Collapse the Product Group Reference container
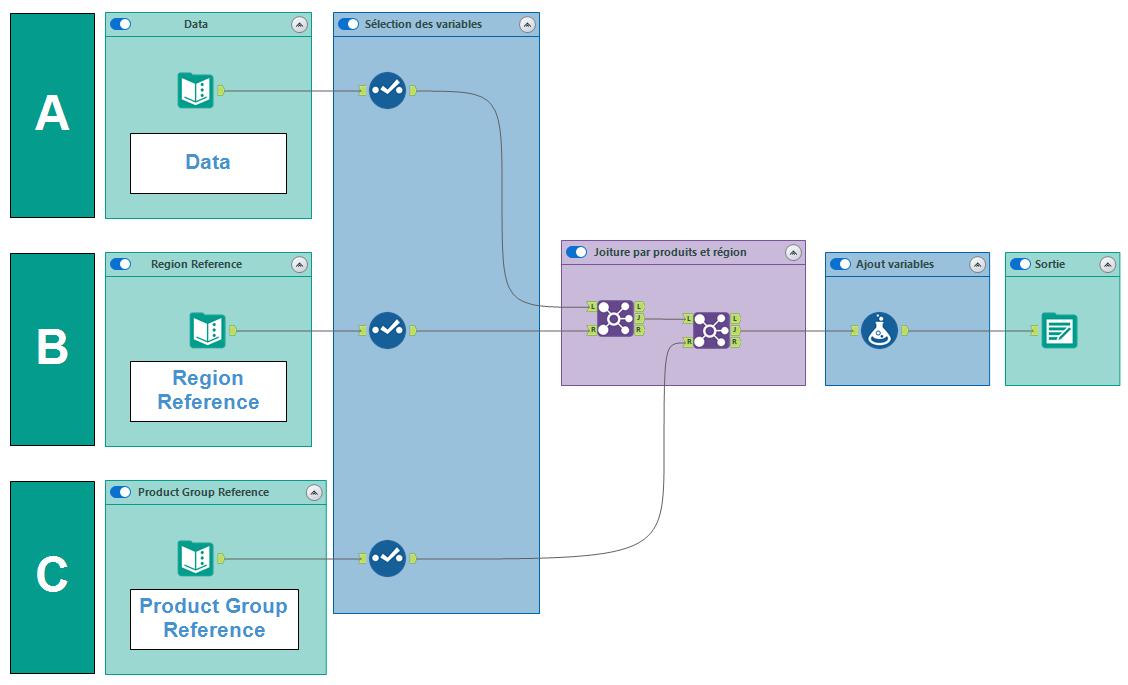The width and height of the screenshot is (1128, 685). click(x=314, y=493)
